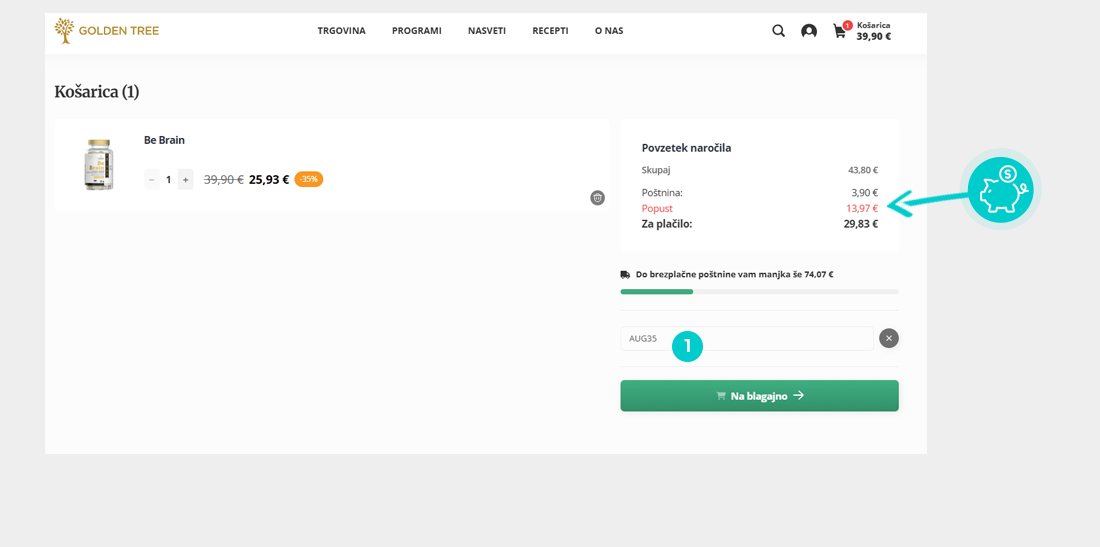Increase Be Brain quantity by one

[x=185, y=180]
